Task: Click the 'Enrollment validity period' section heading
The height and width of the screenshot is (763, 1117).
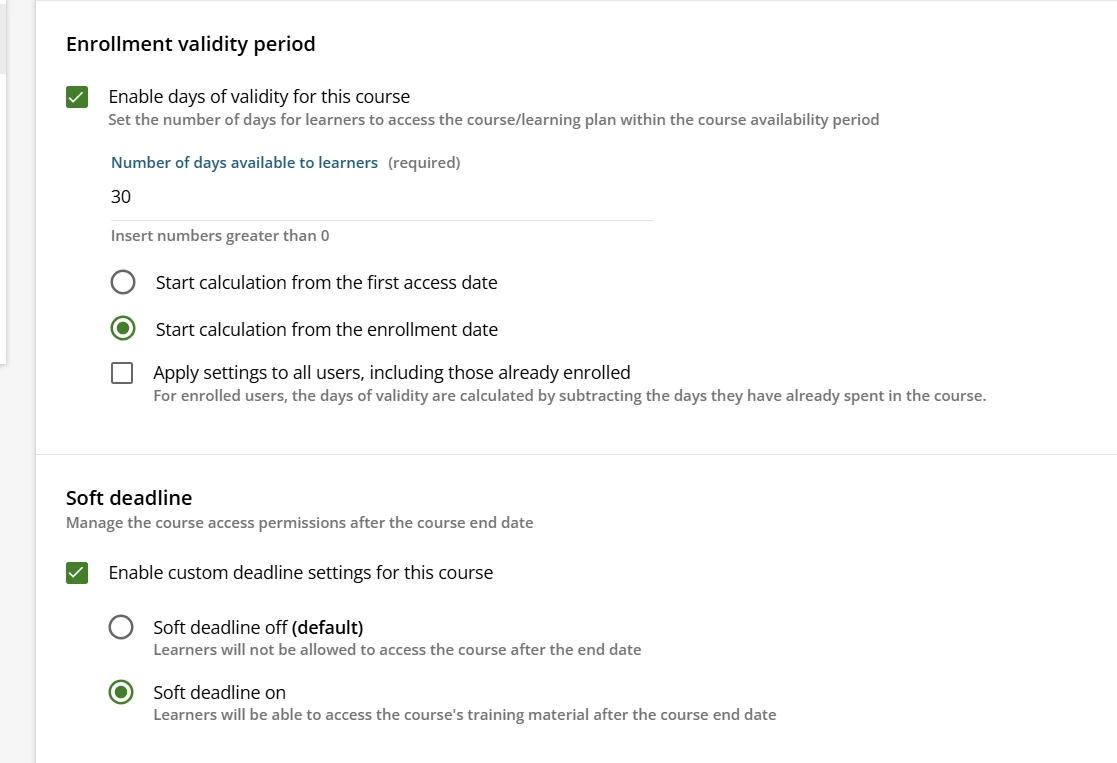Action: tap(190, 44)
